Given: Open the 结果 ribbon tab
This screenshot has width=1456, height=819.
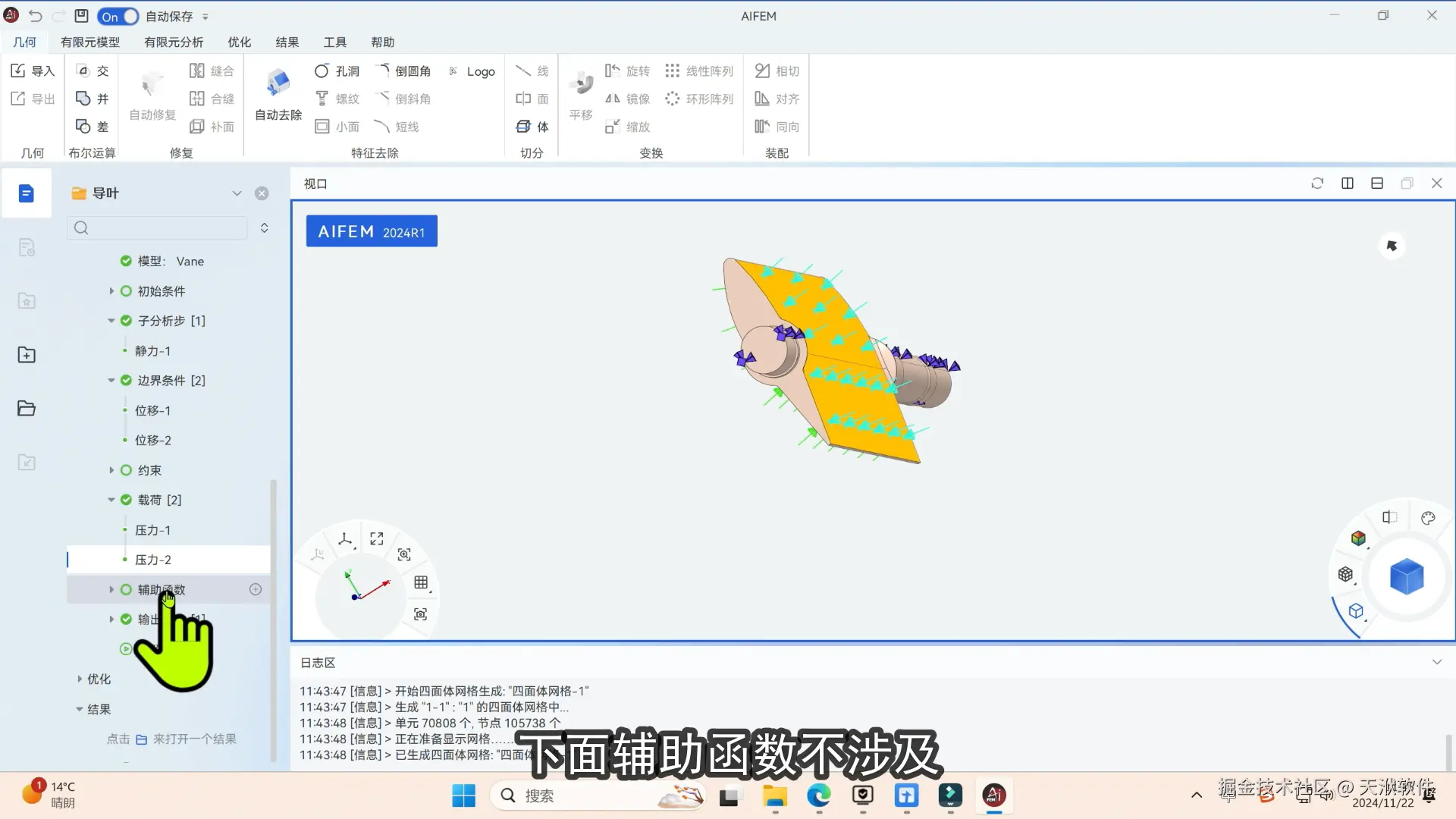Looking at the screenshot, I should point(287,42).
